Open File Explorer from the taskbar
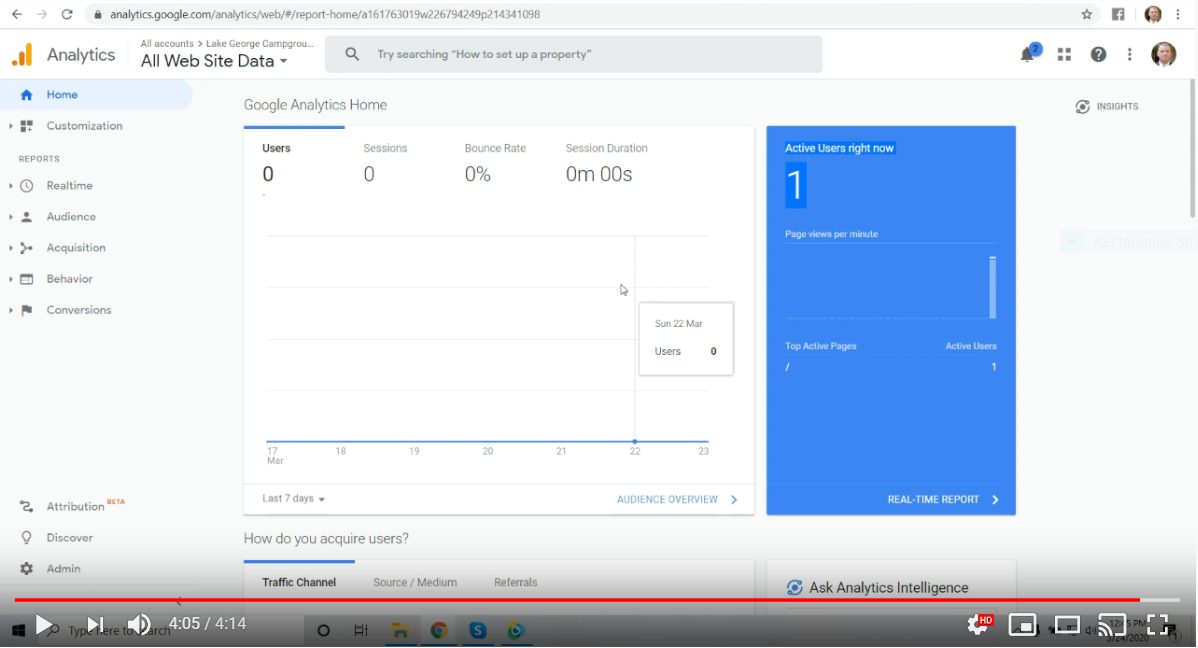Screen dimensions: 1198x648 [x=400, y=630]
